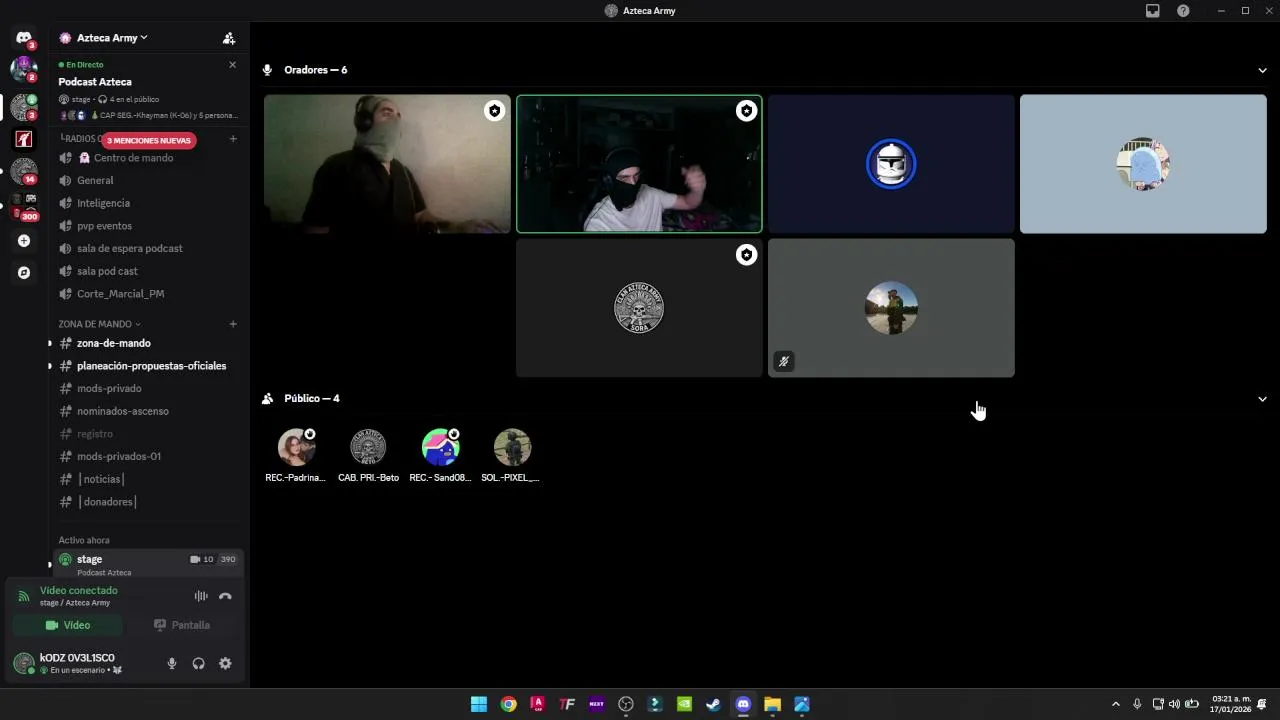The width and height of the screenshot is (1280, 720).
Task: Create channel in RADIOS category with plus
Action: click(233, 139)
